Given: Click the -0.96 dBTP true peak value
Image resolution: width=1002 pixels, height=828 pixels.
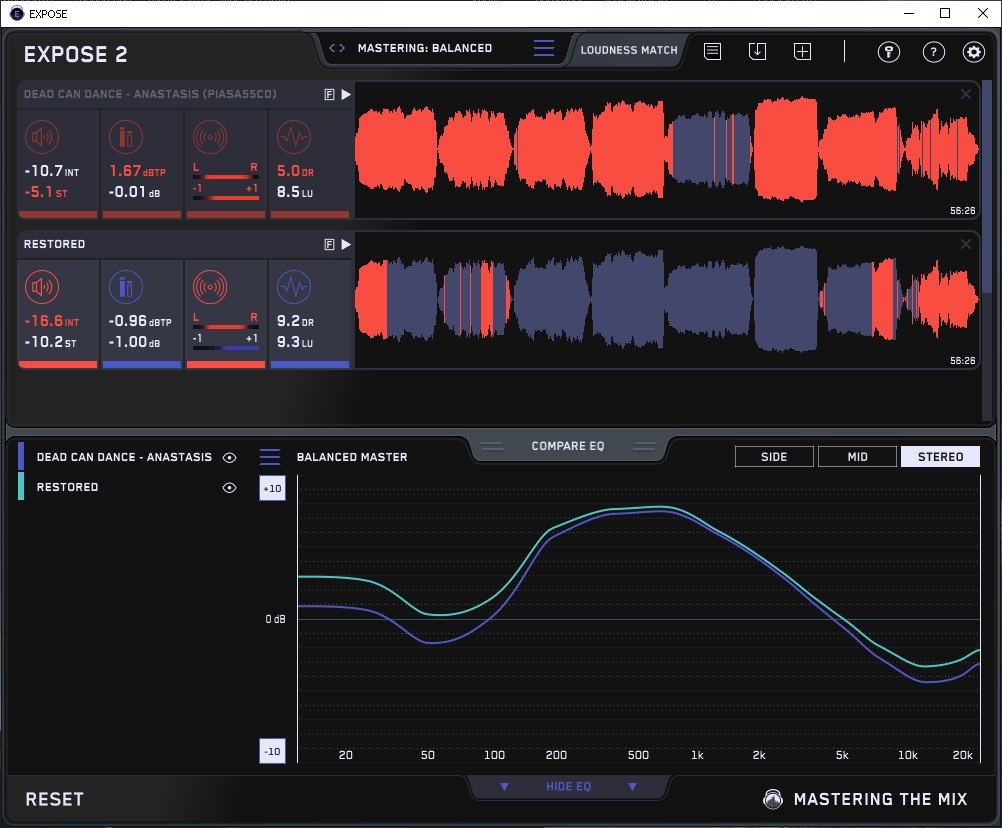Looking at the screenshot, I should [140, 321].
